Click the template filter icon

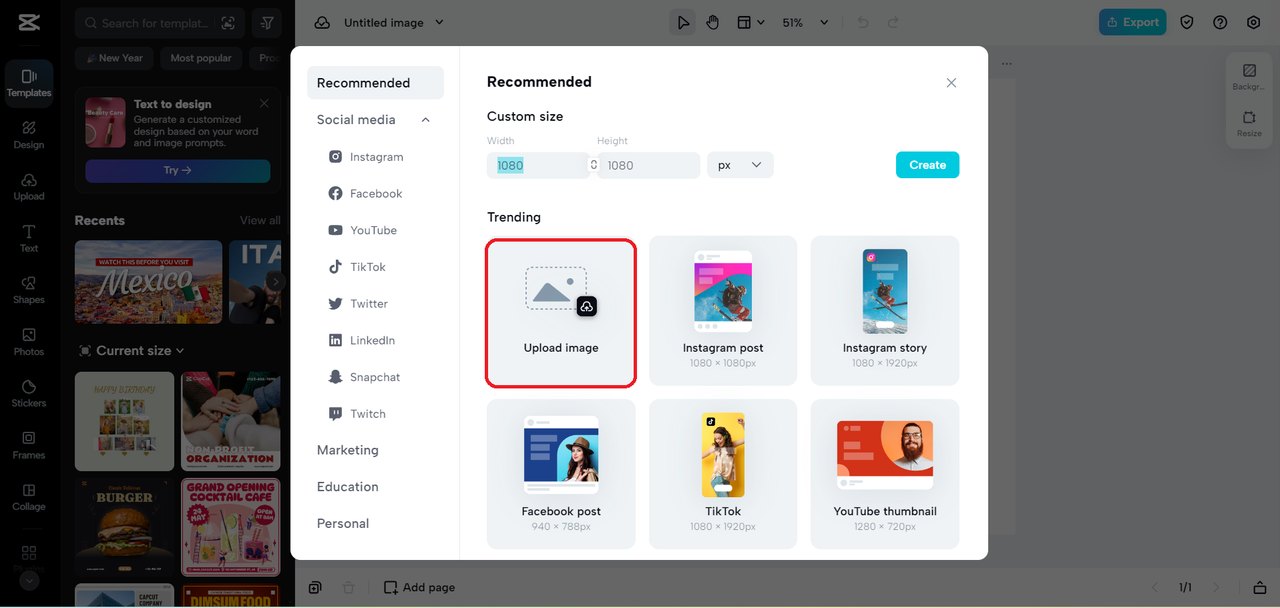266,22
